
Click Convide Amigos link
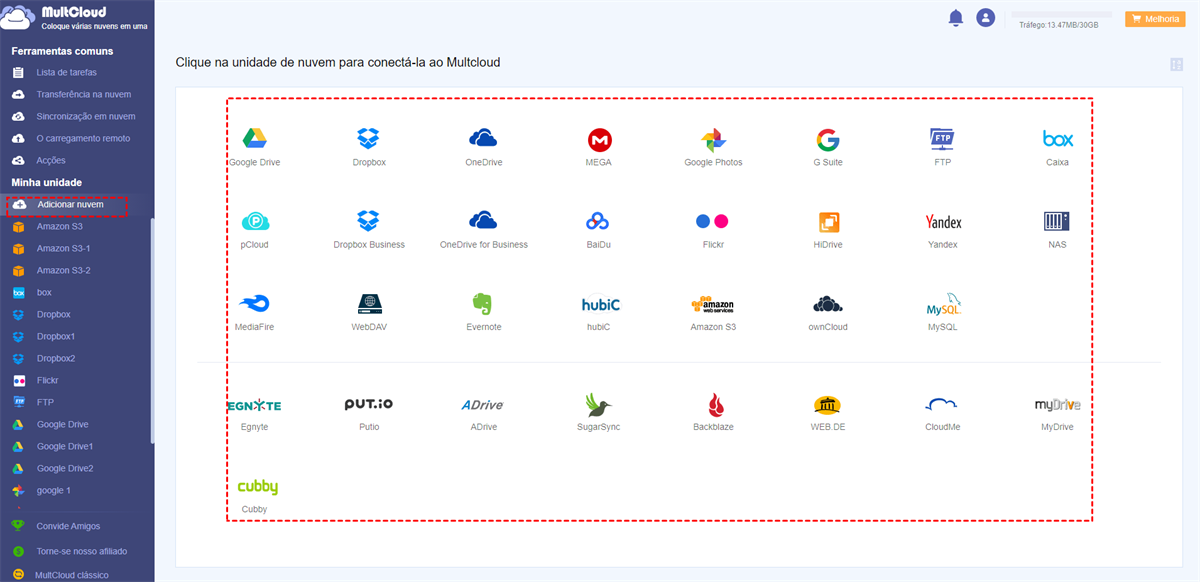68,526
